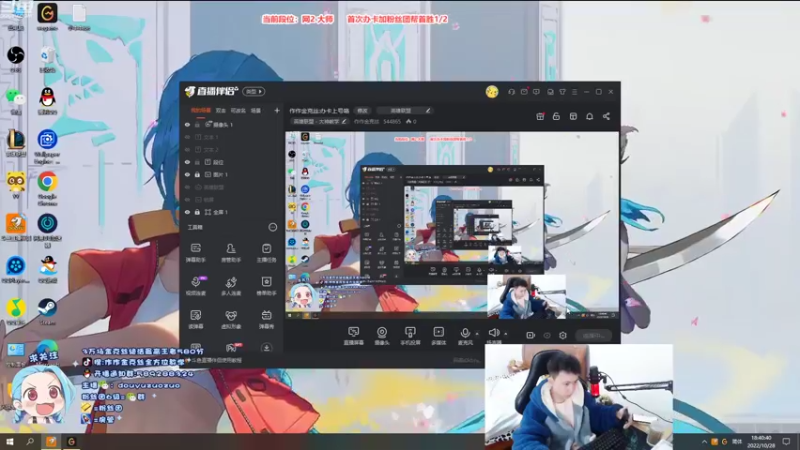
Task: Unlock the 全屏 1 source padlock
Action: pos(197,212)
